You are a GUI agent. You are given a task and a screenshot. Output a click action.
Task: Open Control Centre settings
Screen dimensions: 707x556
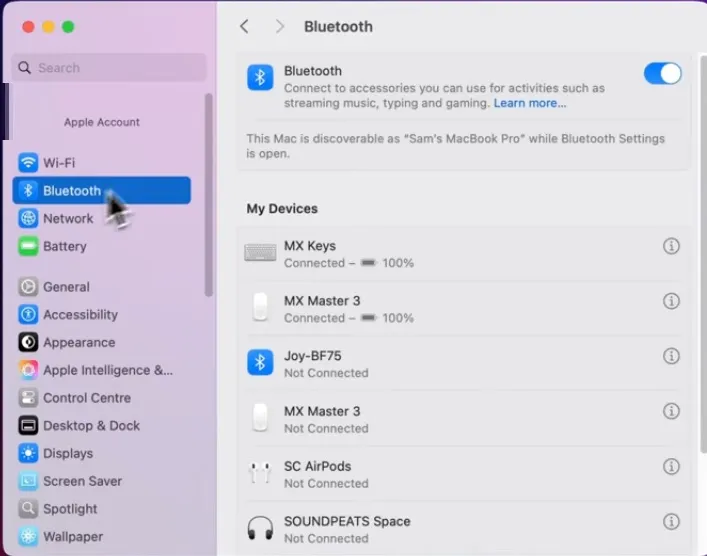point(101,398)
